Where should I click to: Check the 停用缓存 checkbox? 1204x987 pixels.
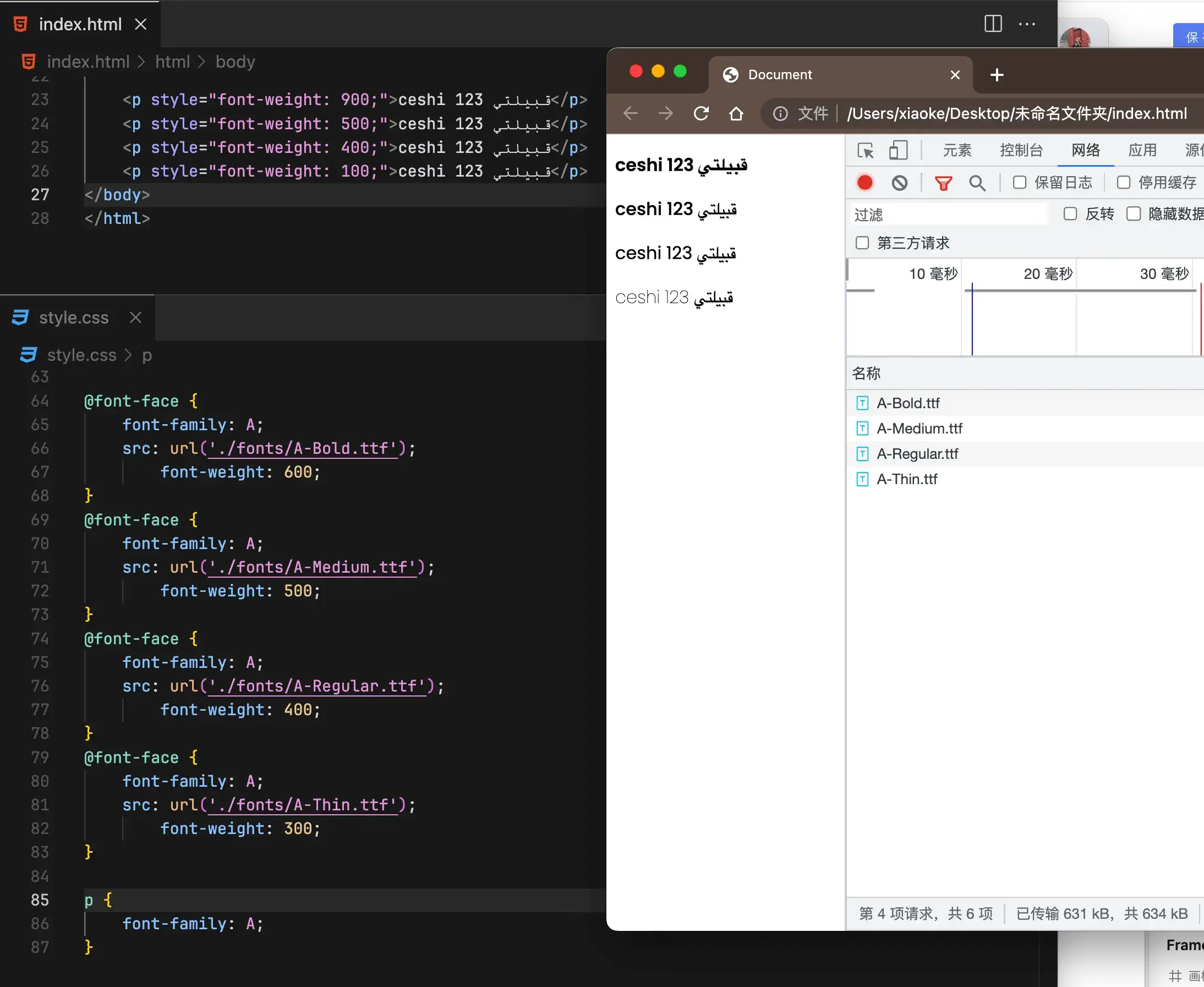pos(1123,183)
